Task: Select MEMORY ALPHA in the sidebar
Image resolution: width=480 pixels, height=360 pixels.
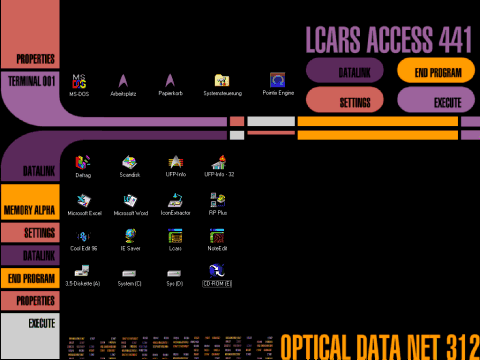Action: tap(30, 202)
